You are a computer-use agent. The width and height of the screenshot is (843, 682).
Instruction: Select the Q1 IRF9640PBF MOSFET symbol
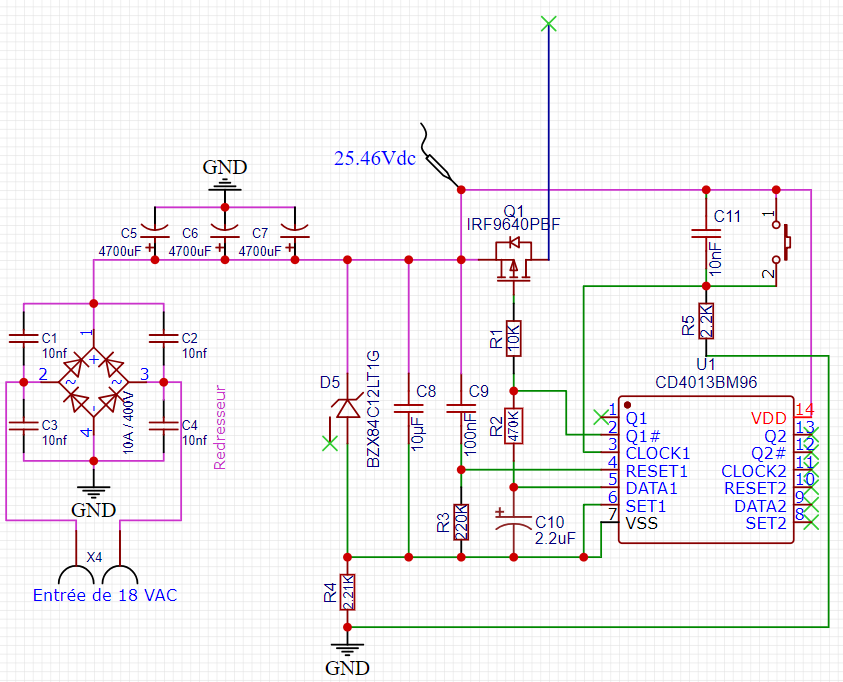513,260
